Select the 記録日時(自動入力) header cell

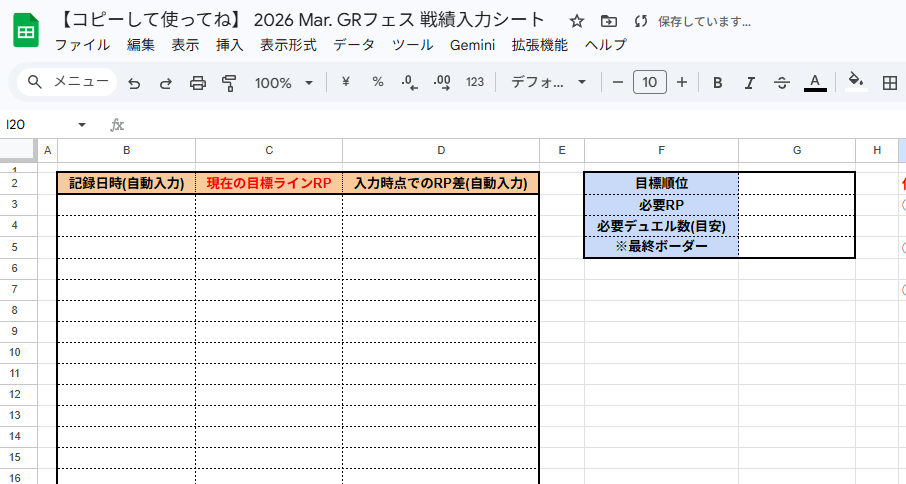click(x=127, y=183)
